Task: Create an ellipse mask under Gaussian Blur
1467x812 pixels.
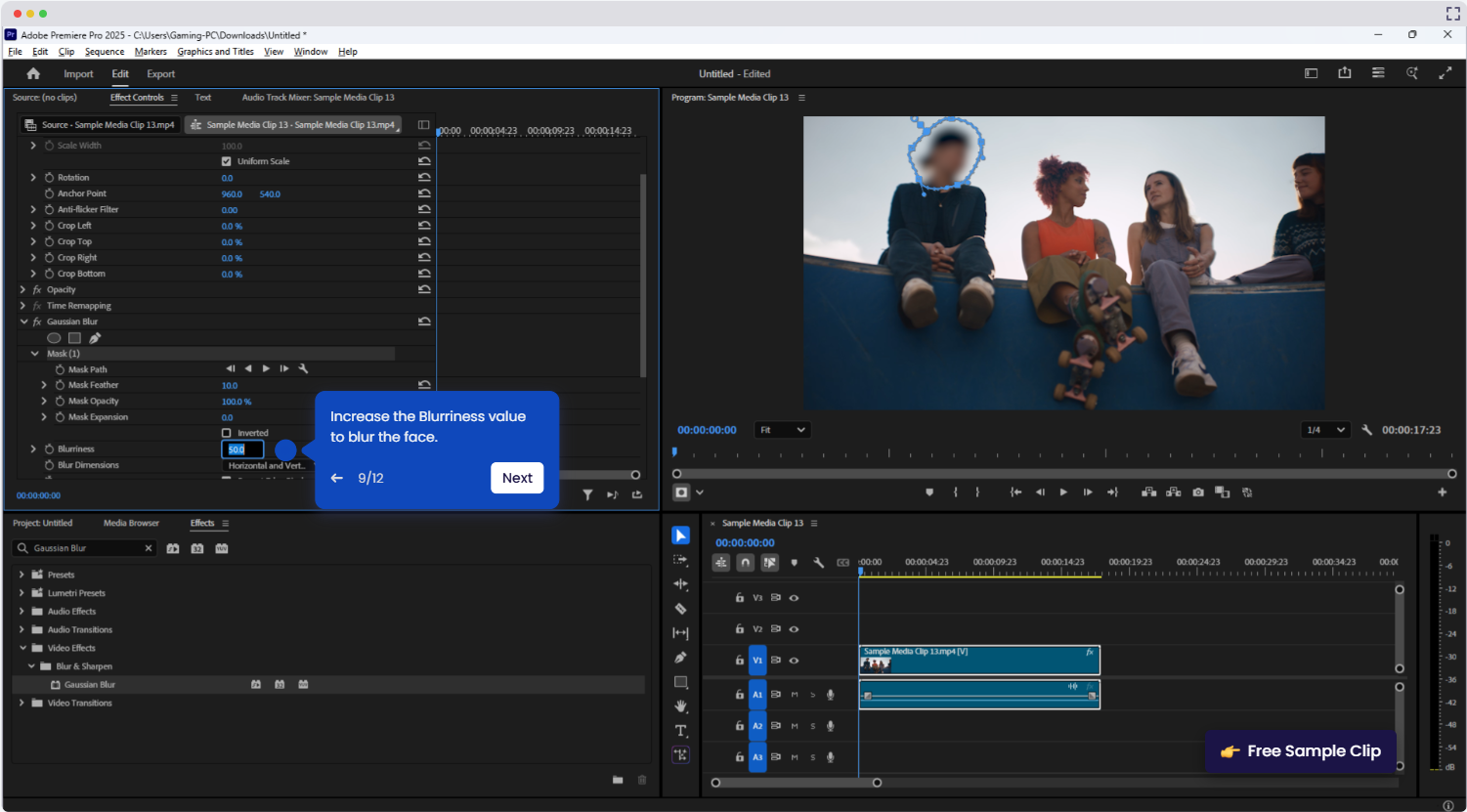Action: (54, 338)
